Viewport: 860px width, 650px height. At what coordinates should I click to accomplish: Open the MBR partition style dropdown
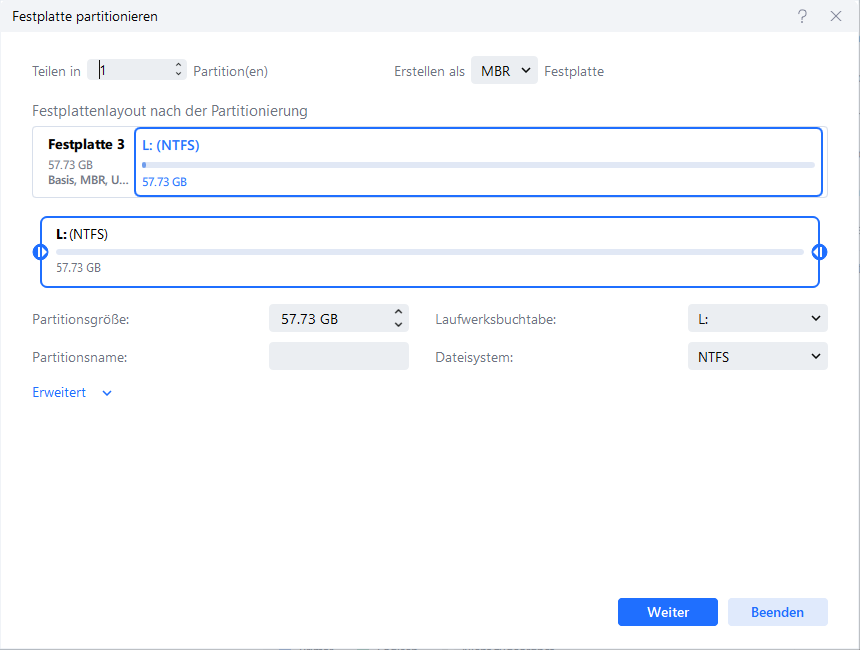coord(505,71)
